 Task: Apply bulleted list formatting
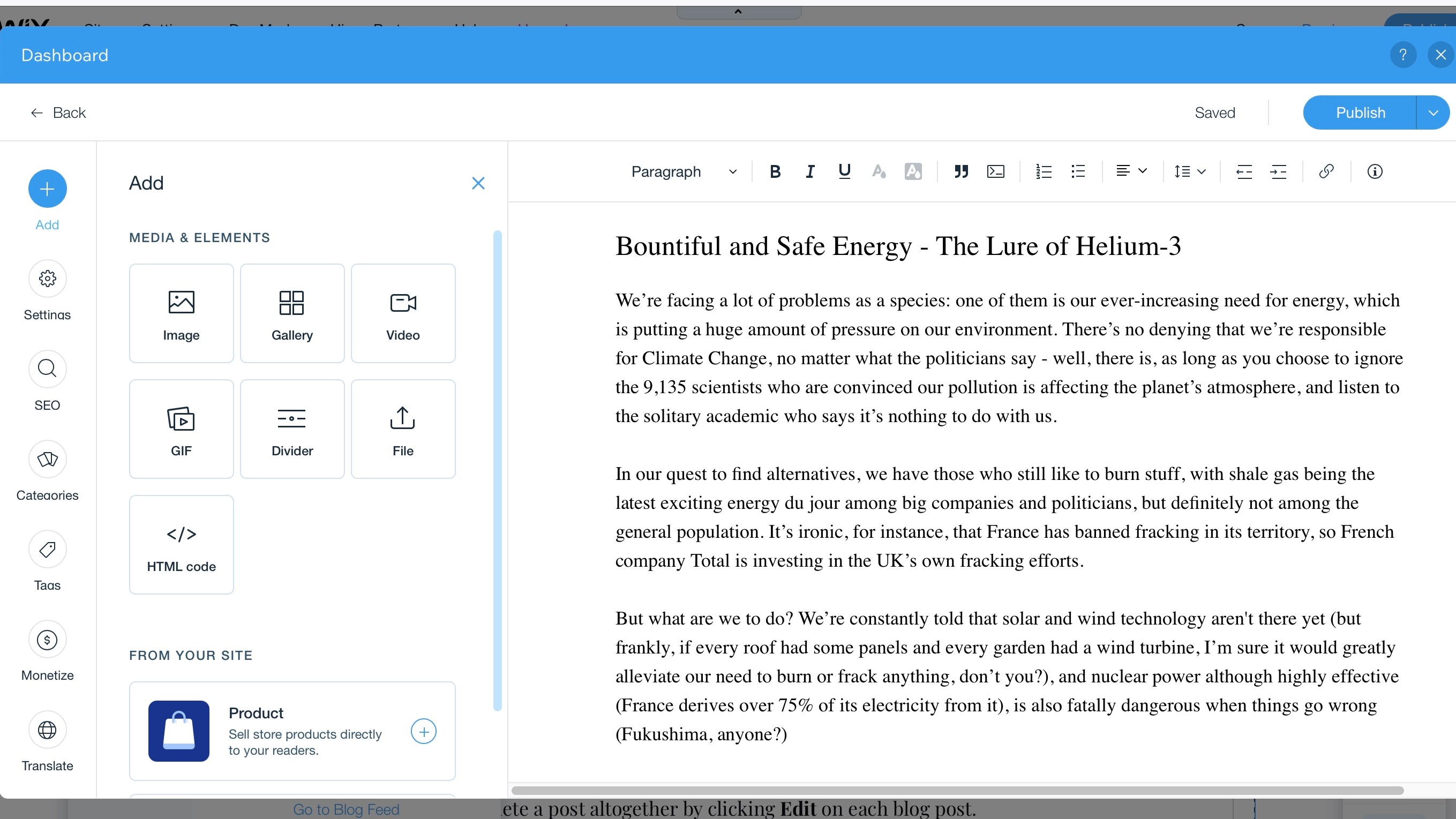[x=1078, y=171]
